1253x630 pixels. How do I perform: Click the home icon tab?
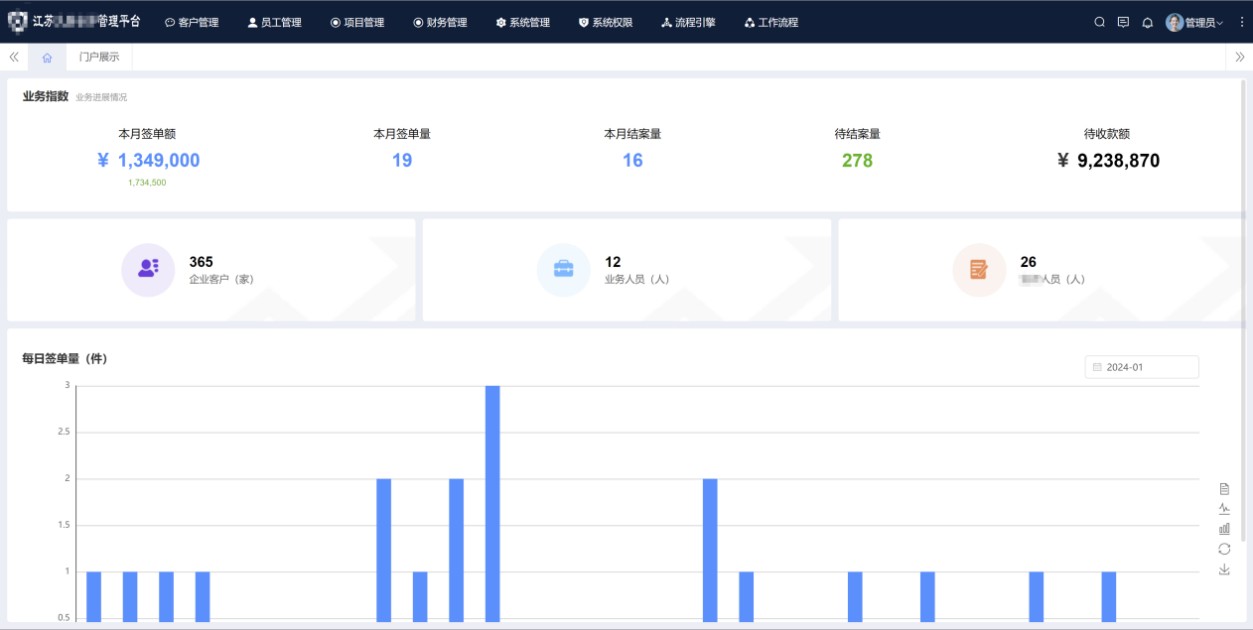(x=47, y=57)
